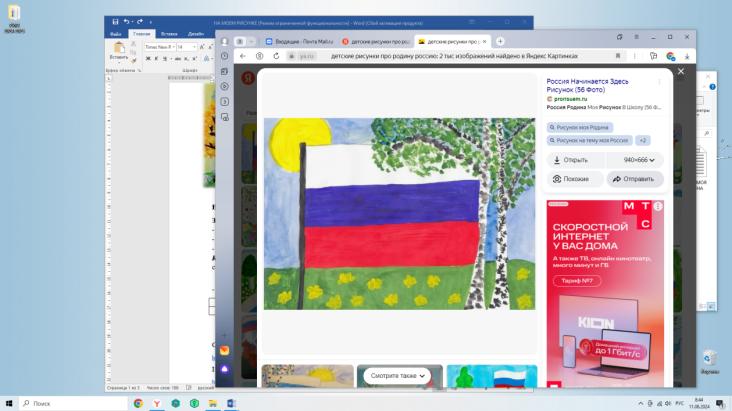Open Yandex Browser from the taskbar
The width and height of the screenshot is (732, 411).
(157, 403)
